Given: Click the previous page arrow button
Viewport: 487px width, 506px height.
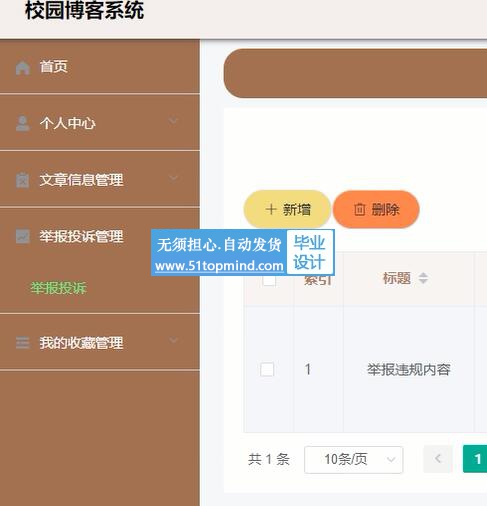Looking at the screenshot, I should (438, 459).
